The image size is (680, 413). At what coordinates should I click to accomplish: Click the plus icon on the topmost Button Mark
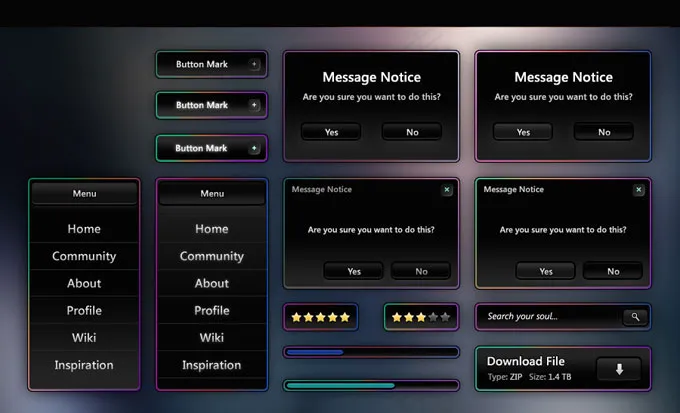(x=254, y=64)
